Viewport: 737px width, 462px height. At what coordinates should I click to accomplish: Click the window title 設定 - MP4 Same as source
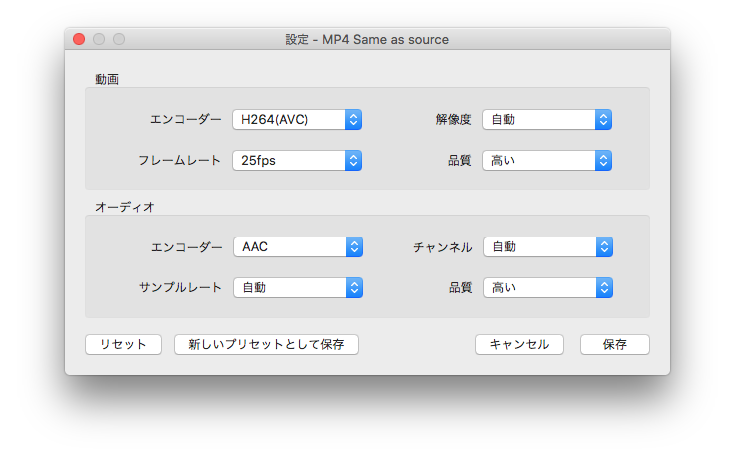[367, 40]
